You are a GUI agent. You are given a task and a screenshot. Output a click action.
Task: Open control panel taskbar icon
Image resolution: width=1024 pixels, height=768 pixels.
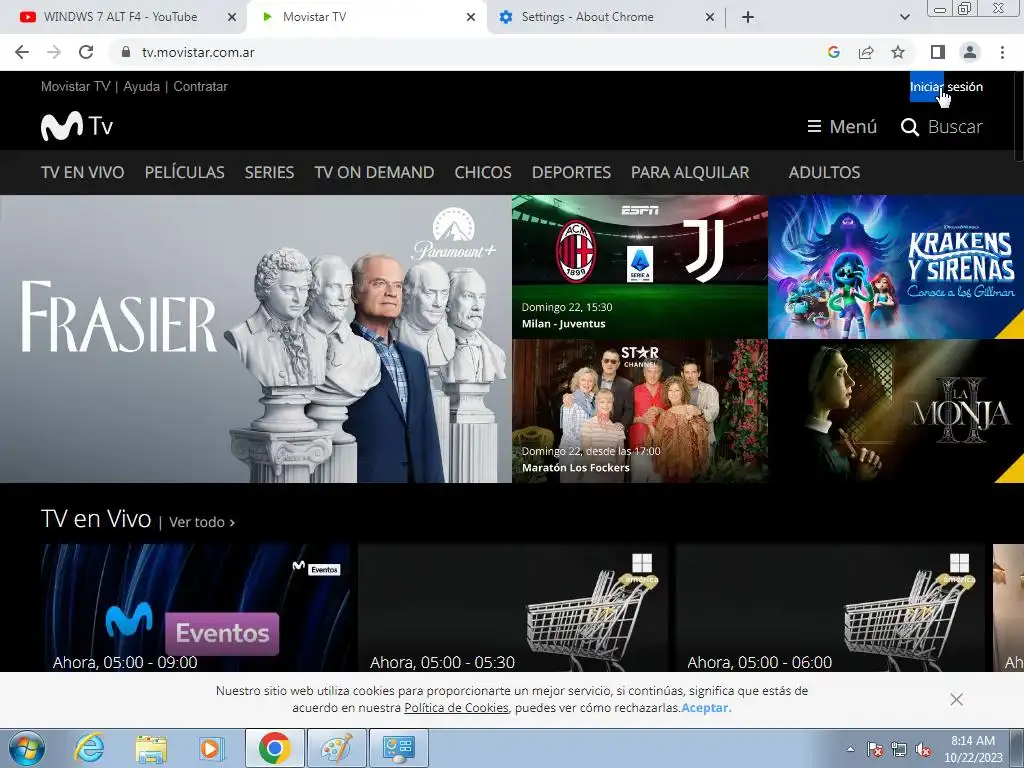(398, 748)
